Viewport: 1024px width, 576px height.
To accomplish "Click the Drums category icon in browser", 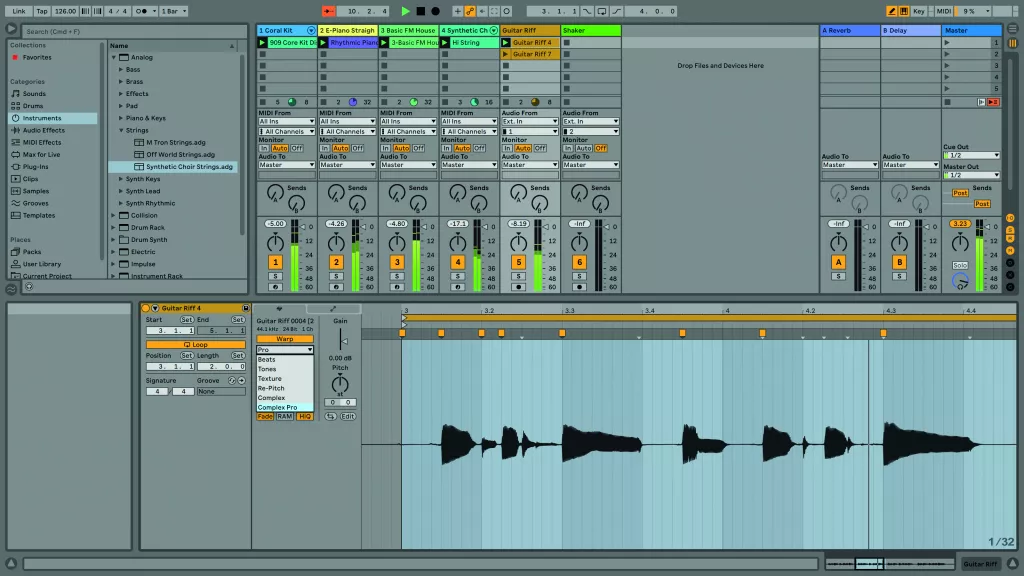I will coord(15,105).
